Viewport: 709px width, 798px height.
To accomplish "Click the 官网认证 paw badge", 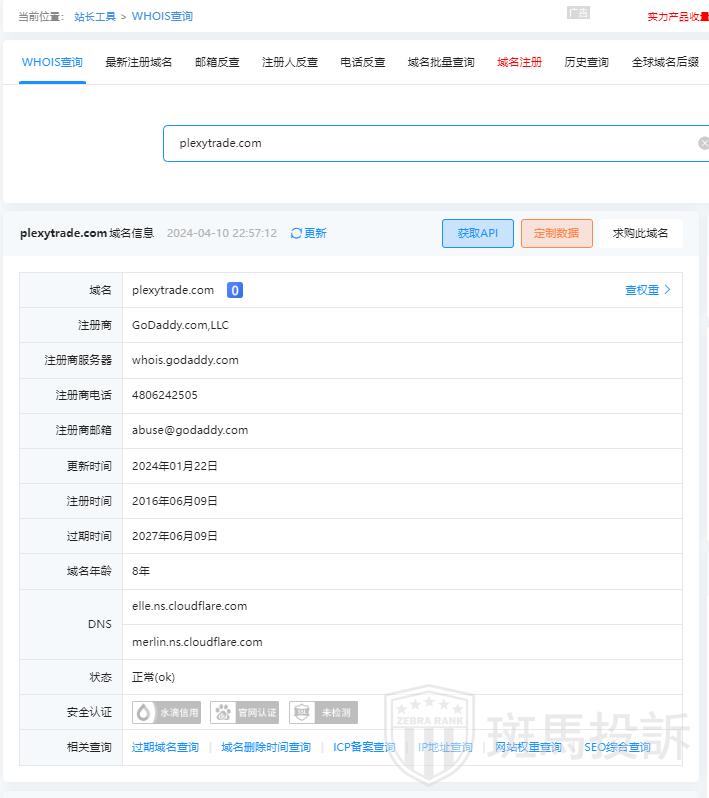I will (x=245, y=712).
